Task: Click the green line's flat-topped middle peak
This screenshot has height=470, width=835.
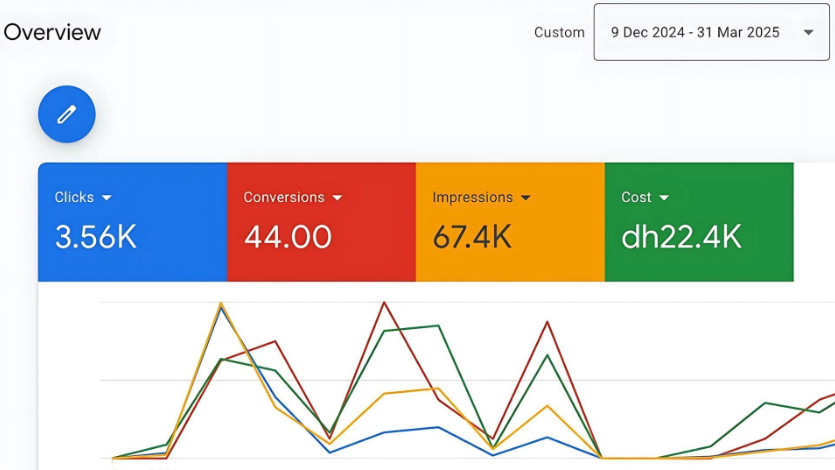Action: 412,328
